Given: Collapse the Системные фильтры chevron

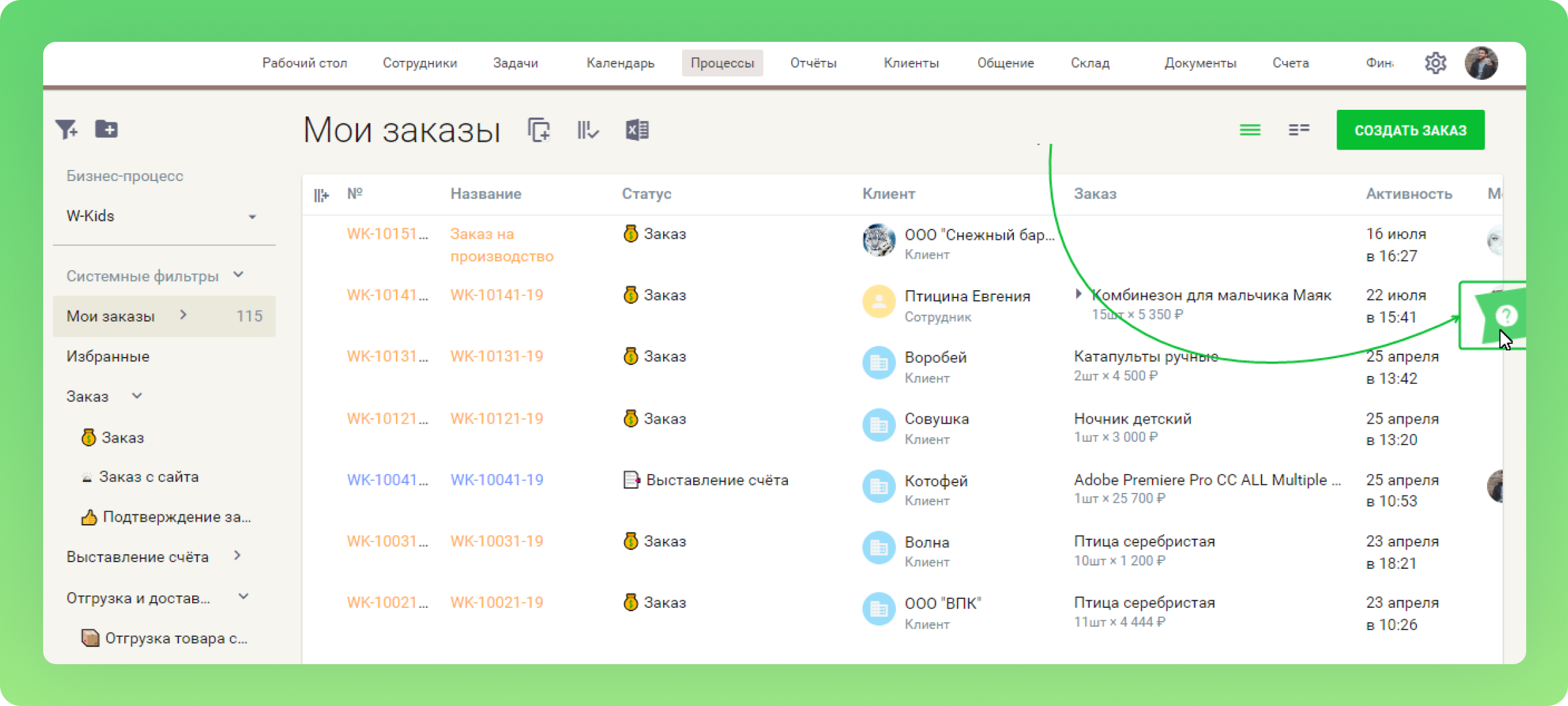Looking at the screenshot, I should click(x=238, y=275).
